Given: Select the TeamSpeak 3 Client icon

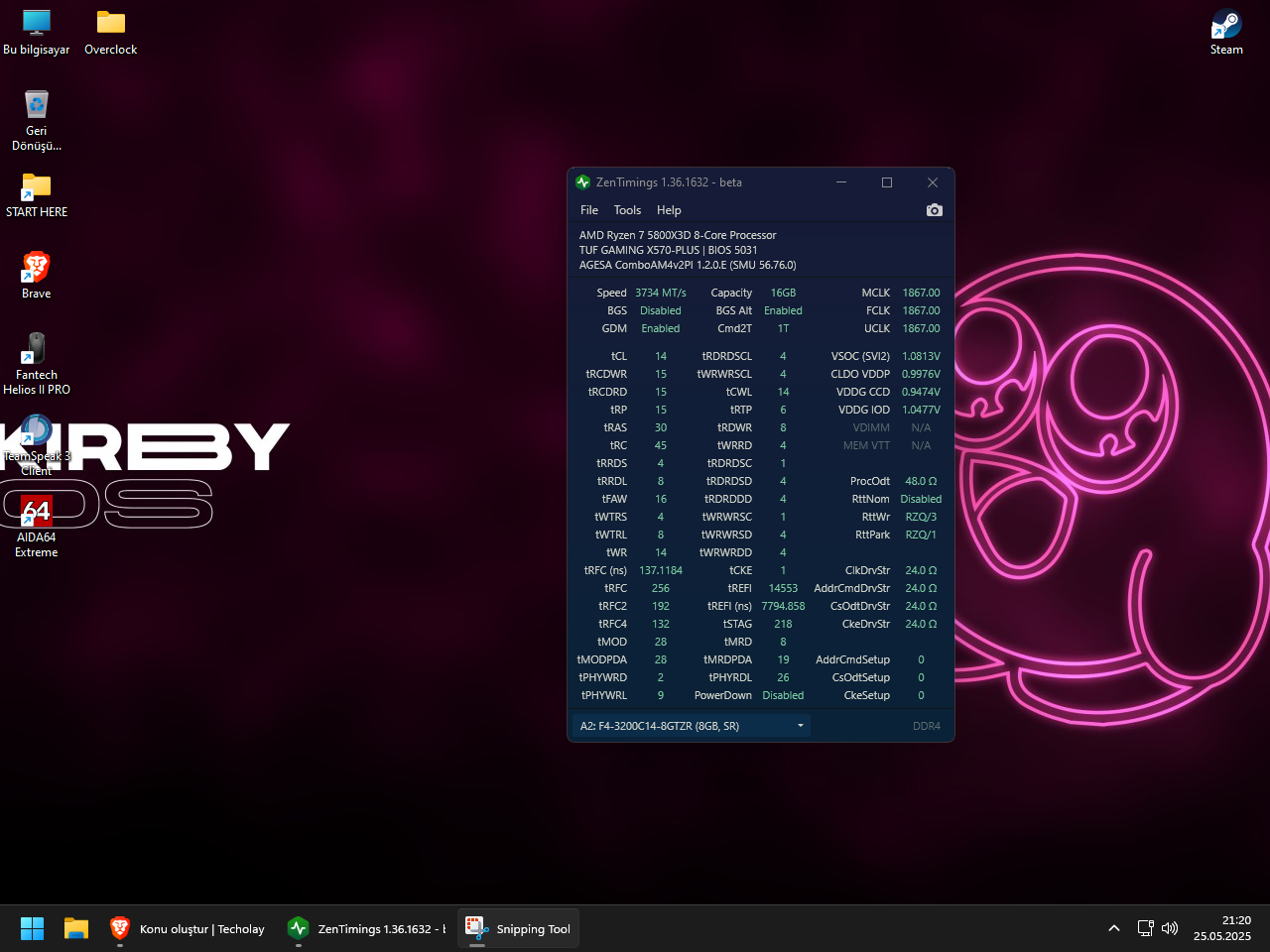Looking at the screenshot, I should (x=37, y=446).
